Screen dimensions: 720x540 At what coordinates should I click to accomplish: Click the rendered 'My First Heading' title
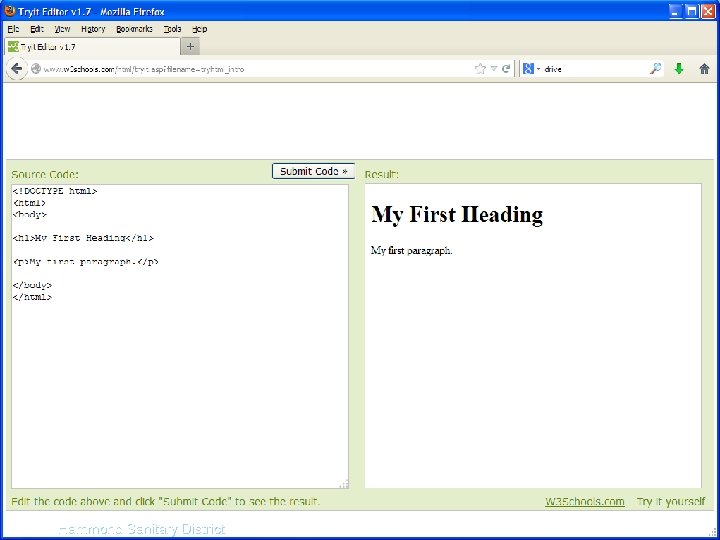[x=457, y=214]
